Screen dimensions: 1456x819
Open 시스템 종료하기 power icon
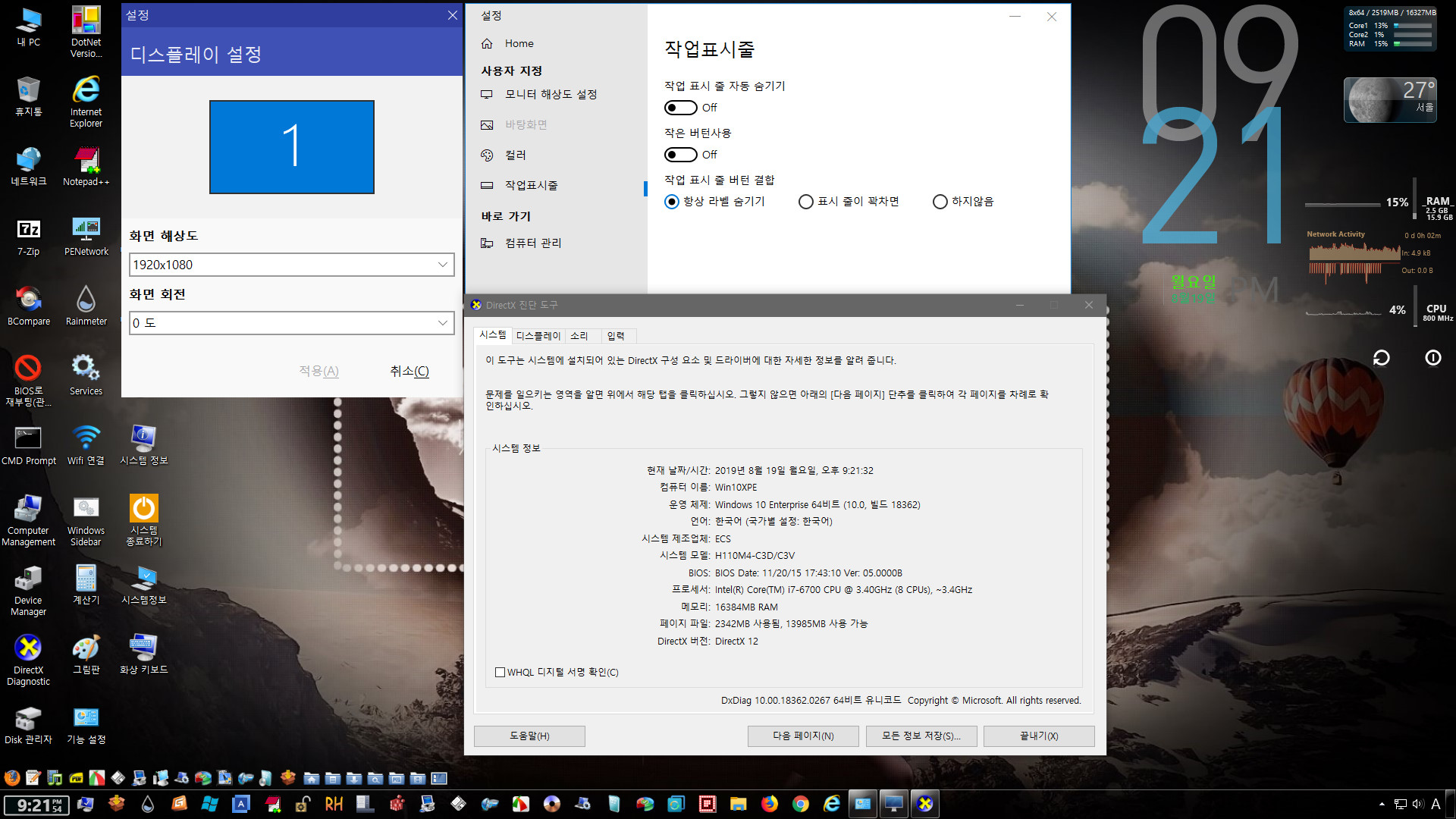coord(143,520)
